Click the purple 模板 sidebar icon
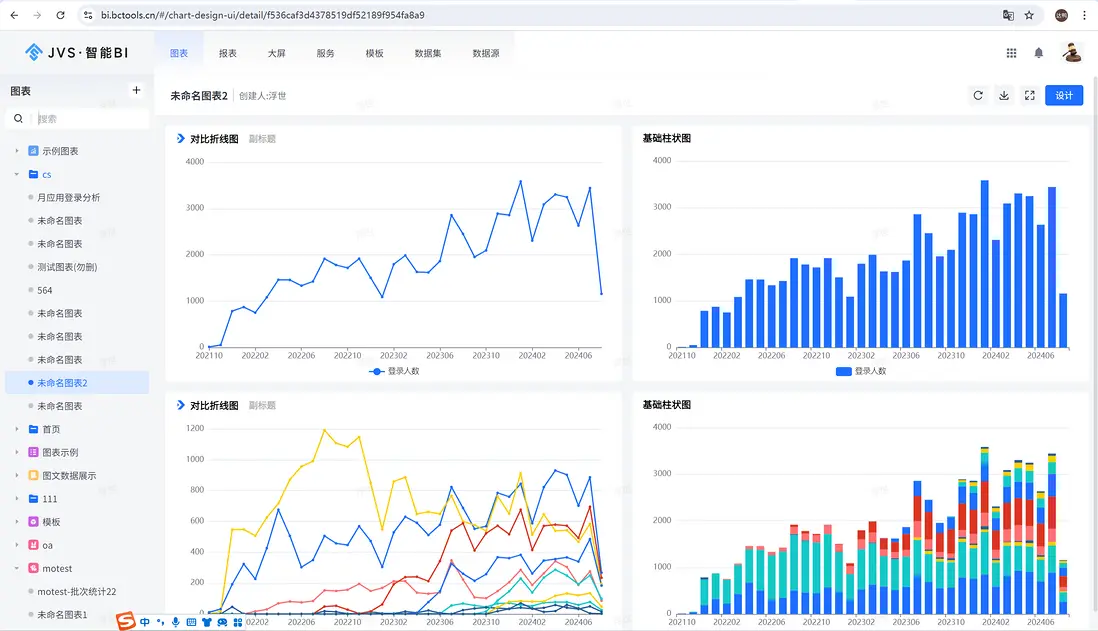The width and height of the screenshot is (1098, 631). coord(33,522)
